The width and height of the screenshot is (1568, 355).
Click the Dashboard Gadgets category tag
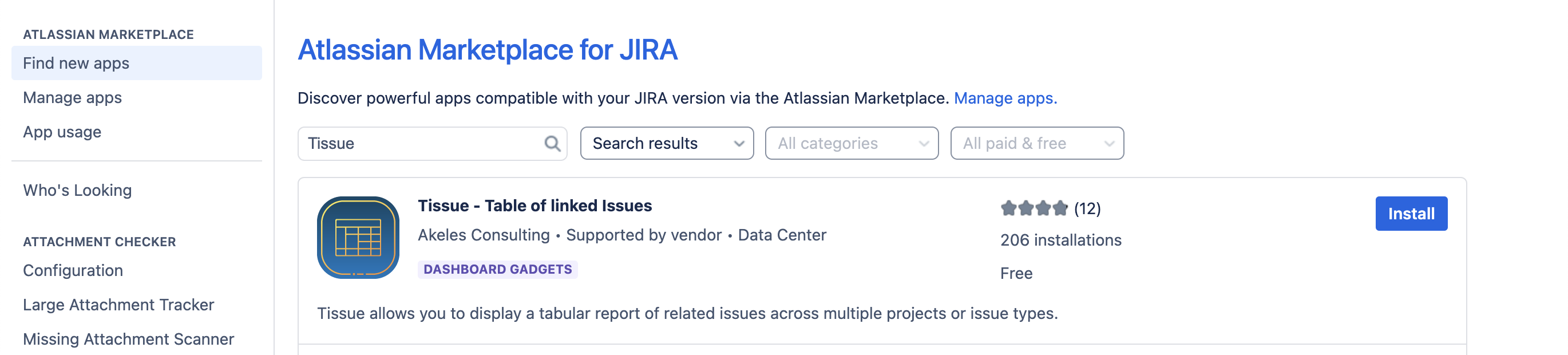point(497,269)
